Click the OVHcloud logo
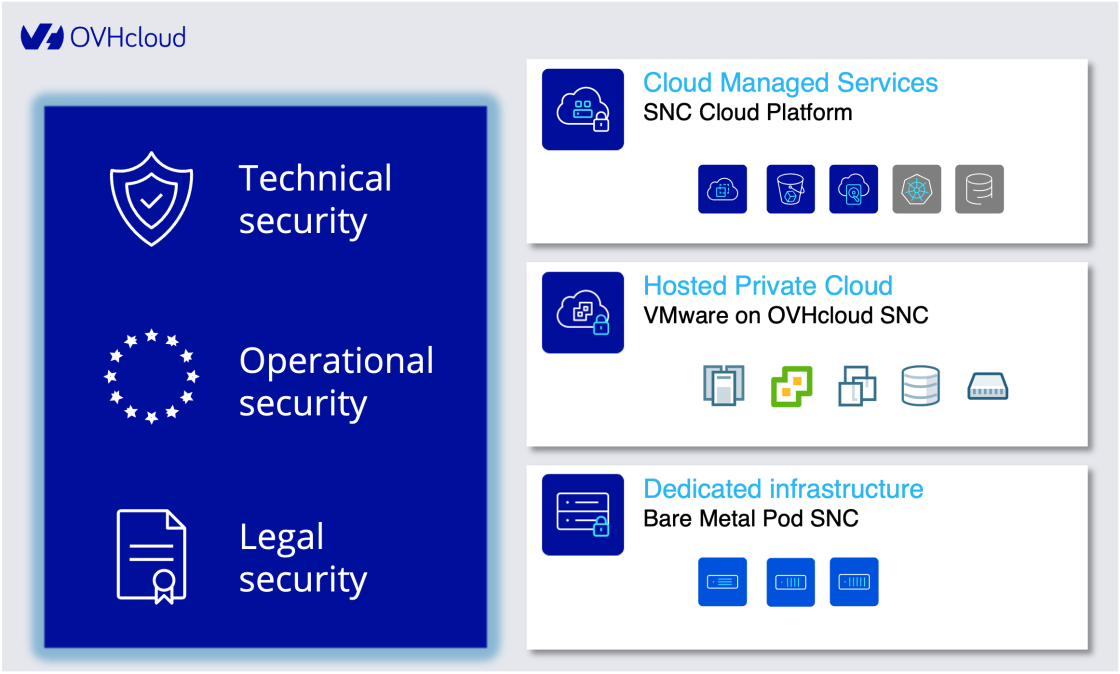Image resolution: width=1120 pixels, height=674 pixels. click(103, 37)
